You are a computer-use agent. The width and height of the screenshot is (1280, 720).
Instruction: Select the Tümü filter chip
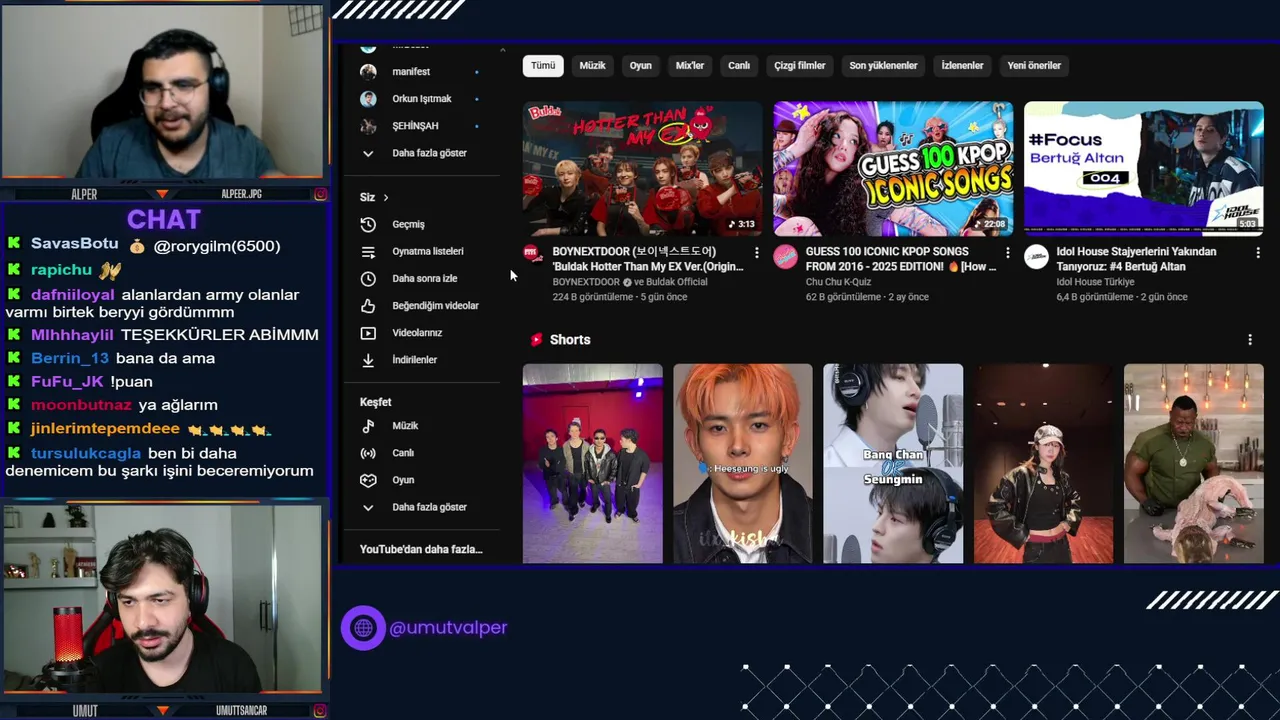tap(543, 66)
